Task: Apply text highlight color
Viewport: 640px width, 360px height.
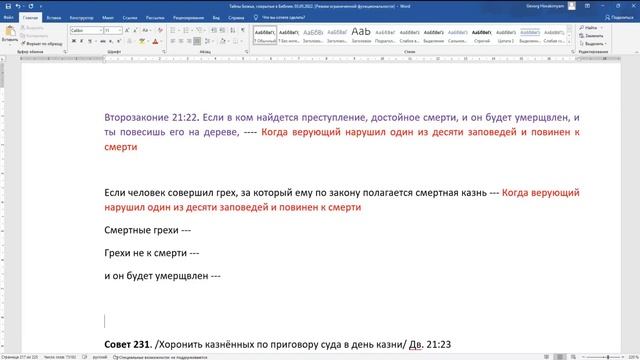Action: coord(142,41)
